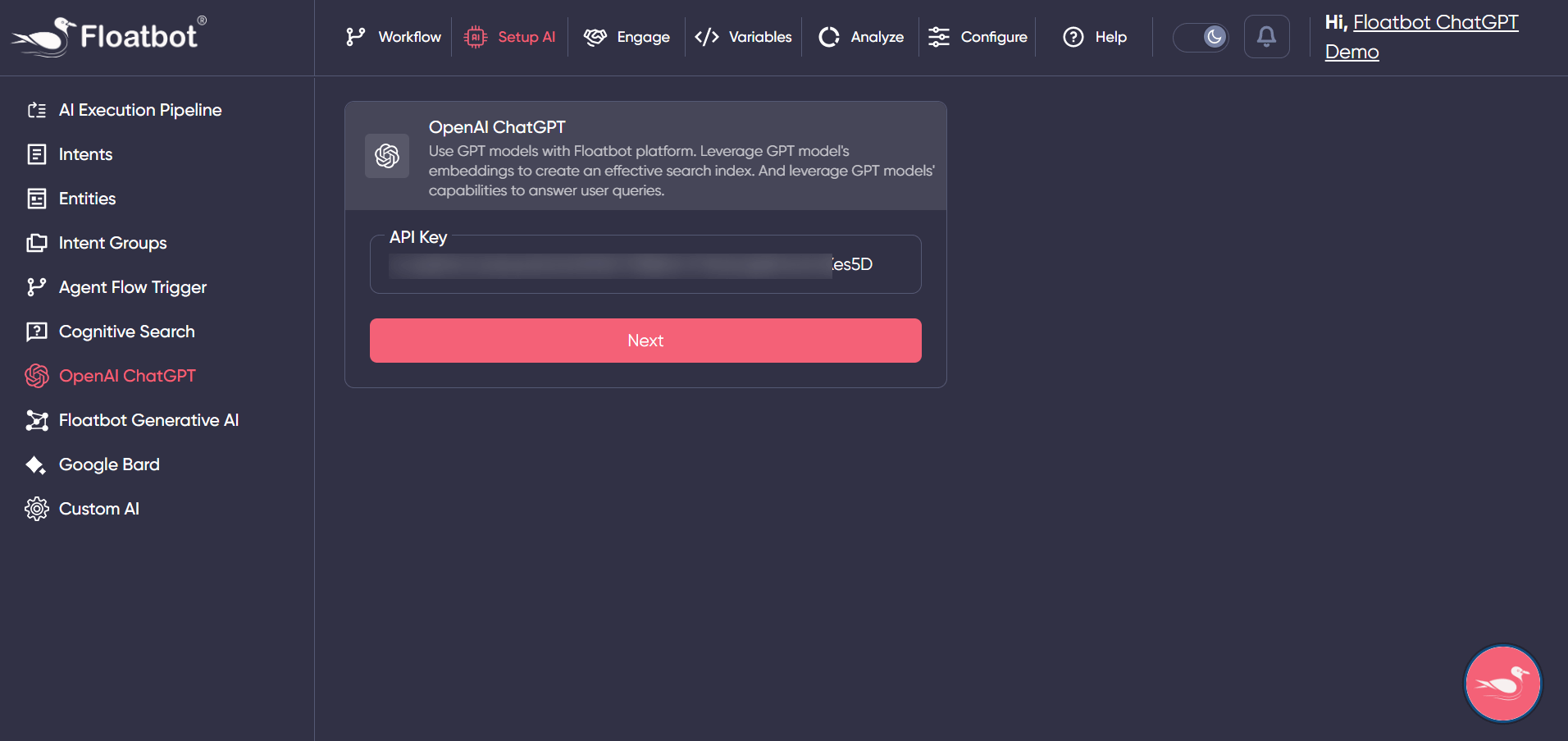This screenshot has width=1568, height=741.
Task: Click the notification bell icon
Action: point(1266,37)
